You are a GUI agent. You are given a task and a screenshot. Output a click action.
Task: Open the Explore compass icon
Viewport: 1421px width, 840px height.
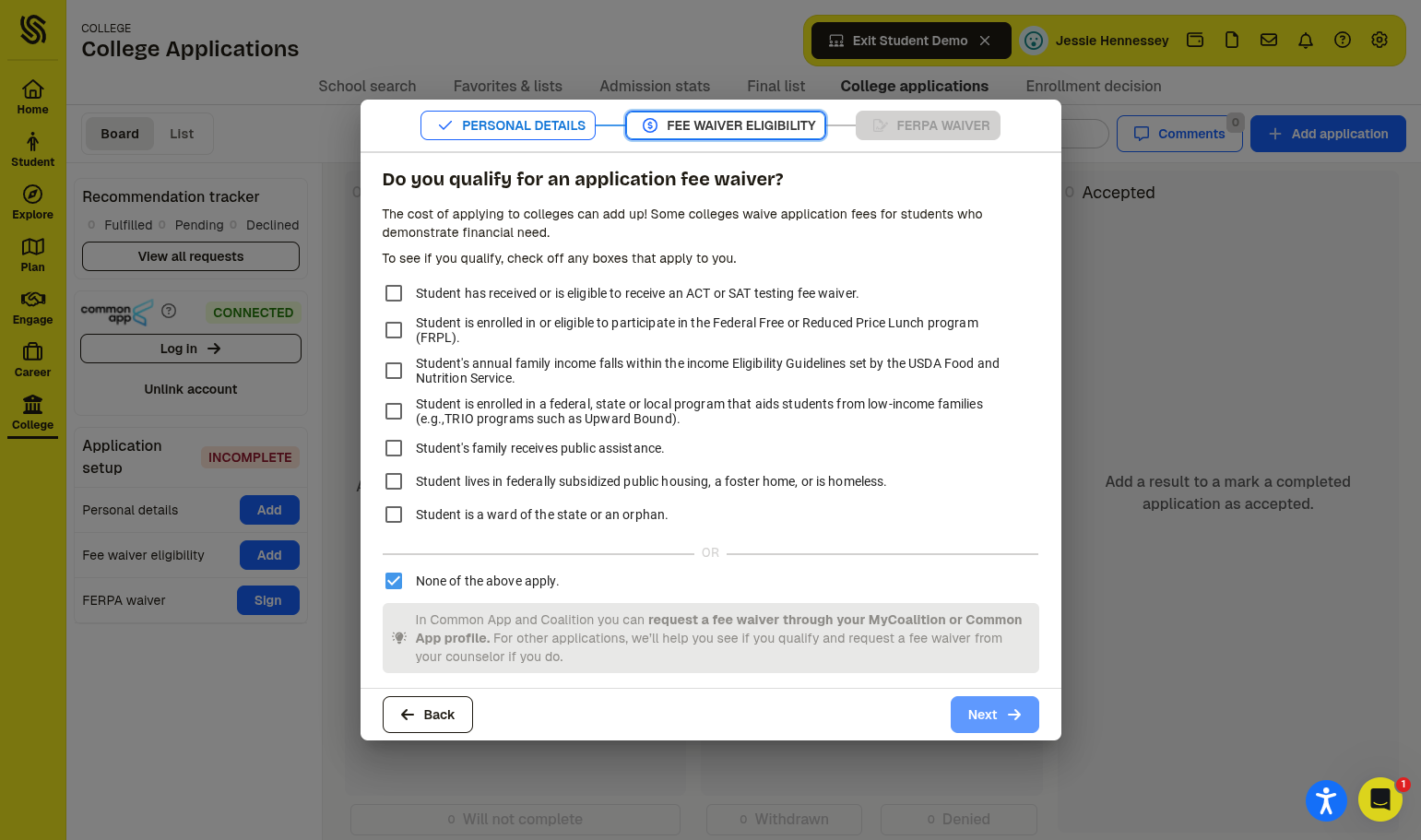click(x=32, y=195)
